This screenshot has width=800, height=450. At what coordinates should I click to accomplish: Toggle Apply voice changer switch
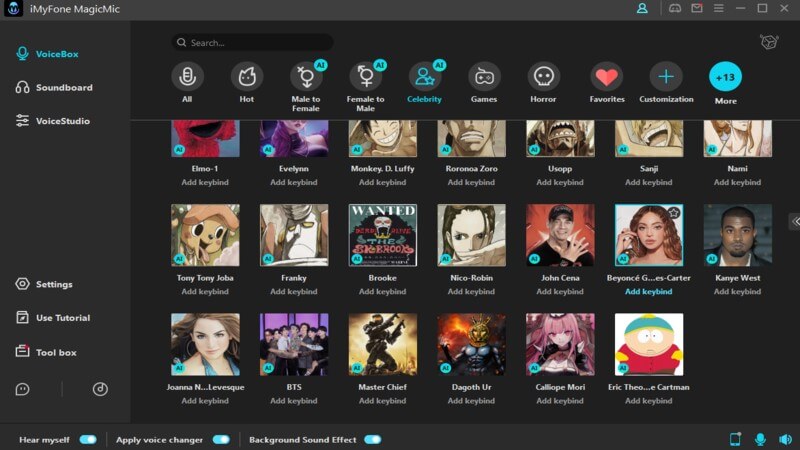click(x=221, y=439)
